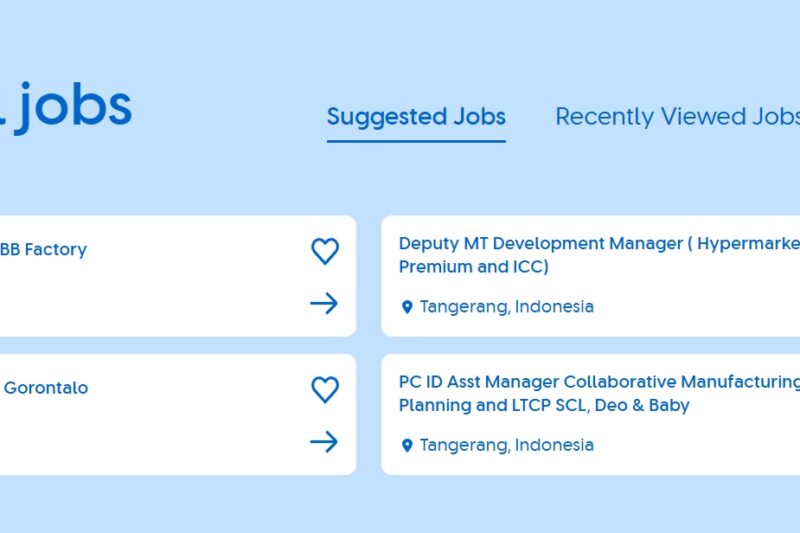Switch to the Suggested Jobs tab
The height and width of the screenshot is (533, 800).
(416, 116)
